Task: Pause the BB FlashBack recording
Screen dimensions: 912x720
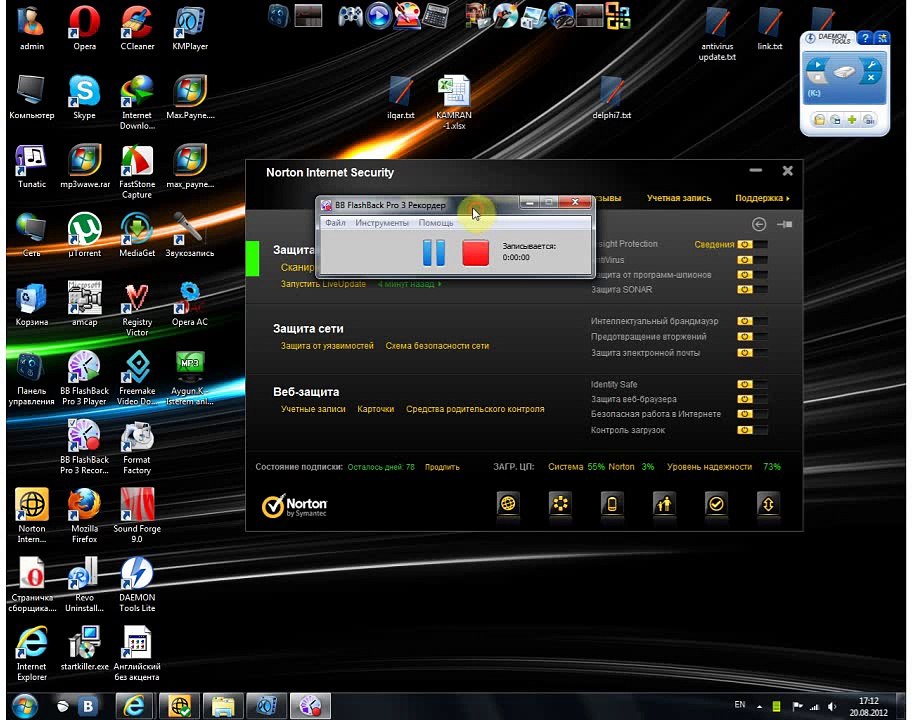Action: [433, 252]
